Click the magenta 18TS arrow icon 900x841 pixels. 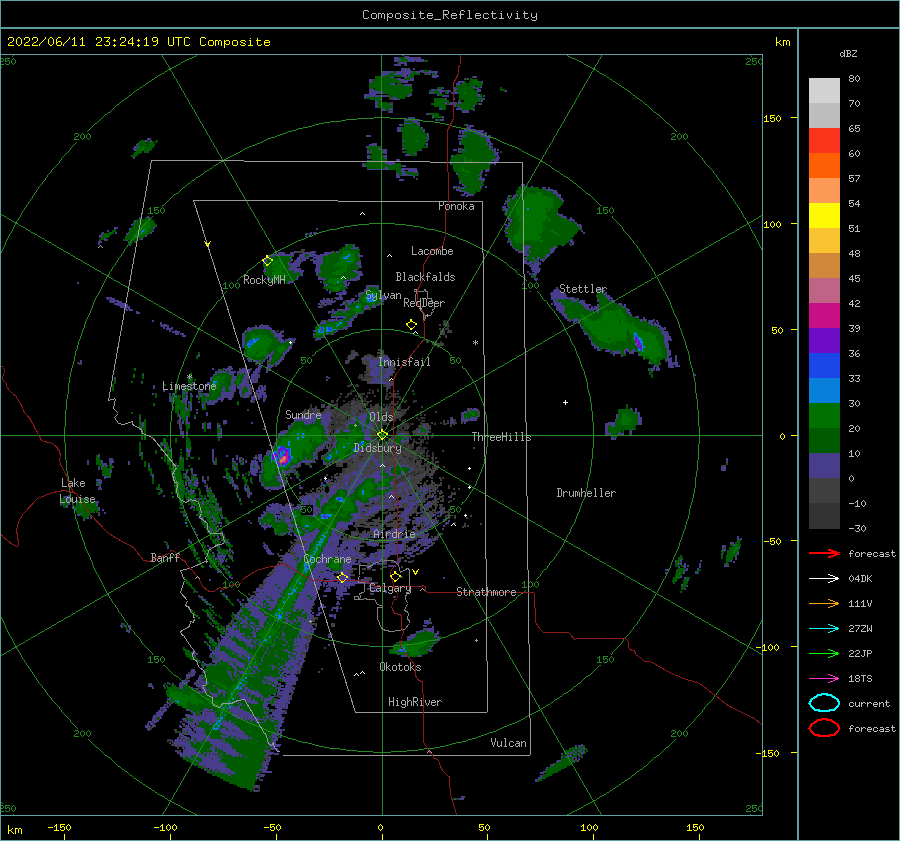point(824,679)
